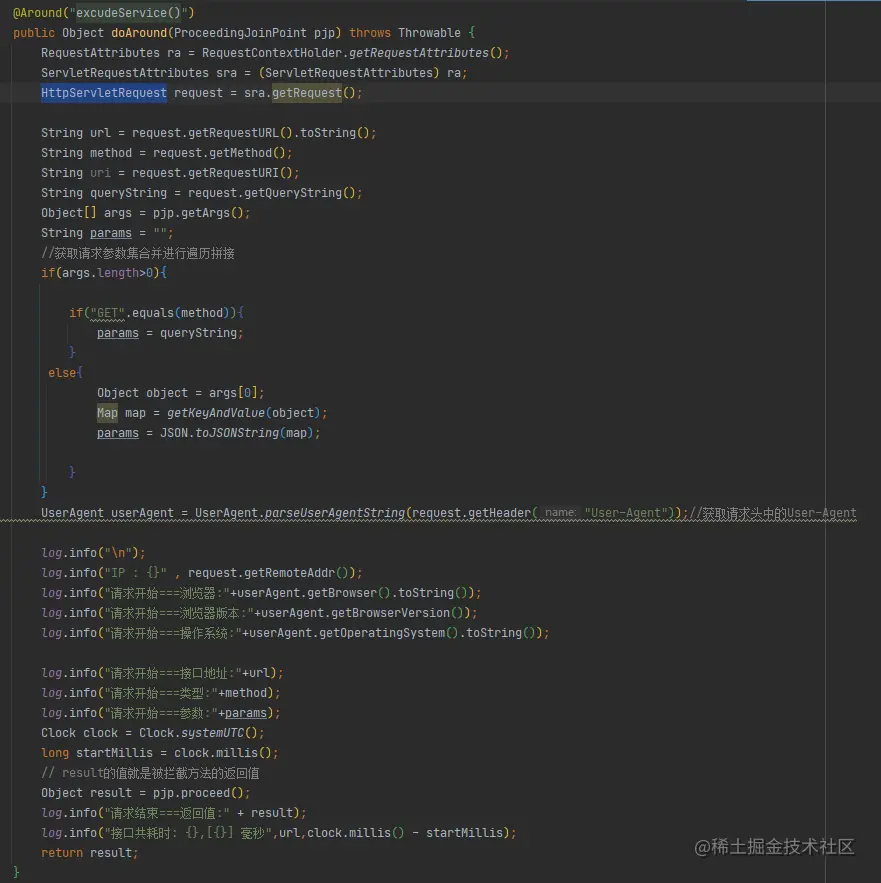Click Clock.systemUTC() call
The width and height of the screenshot is (881, 883).
(198, 733)
